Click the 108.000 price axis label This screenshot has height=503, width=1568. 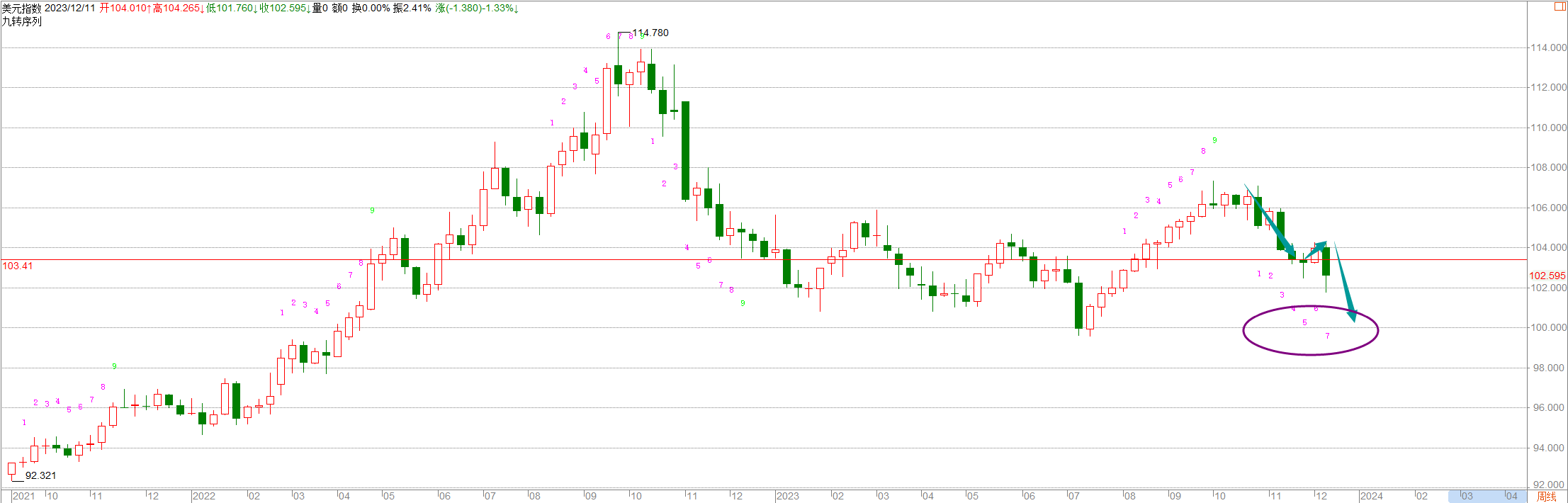[x=1549, y=167]
